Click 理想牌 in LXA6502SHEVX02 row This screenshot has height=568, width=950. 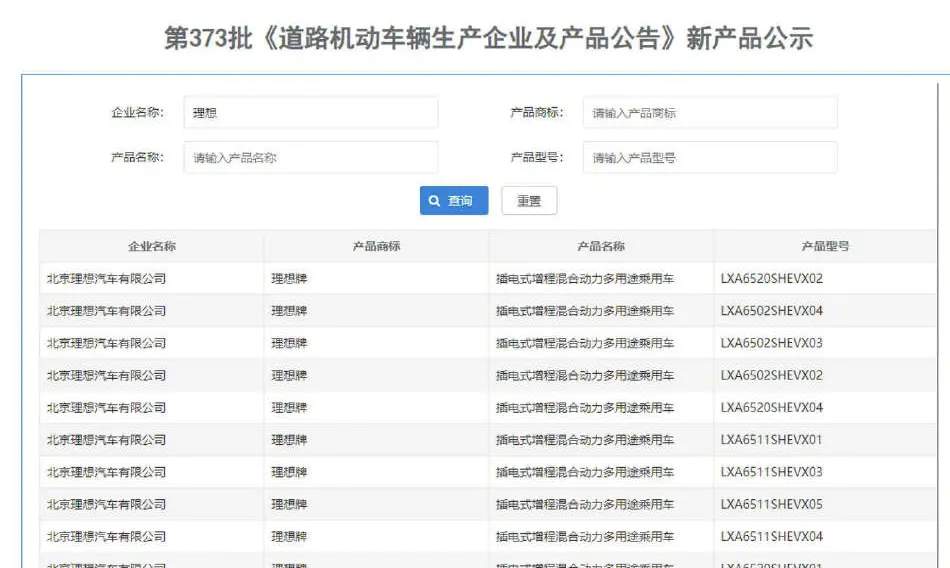289,375
